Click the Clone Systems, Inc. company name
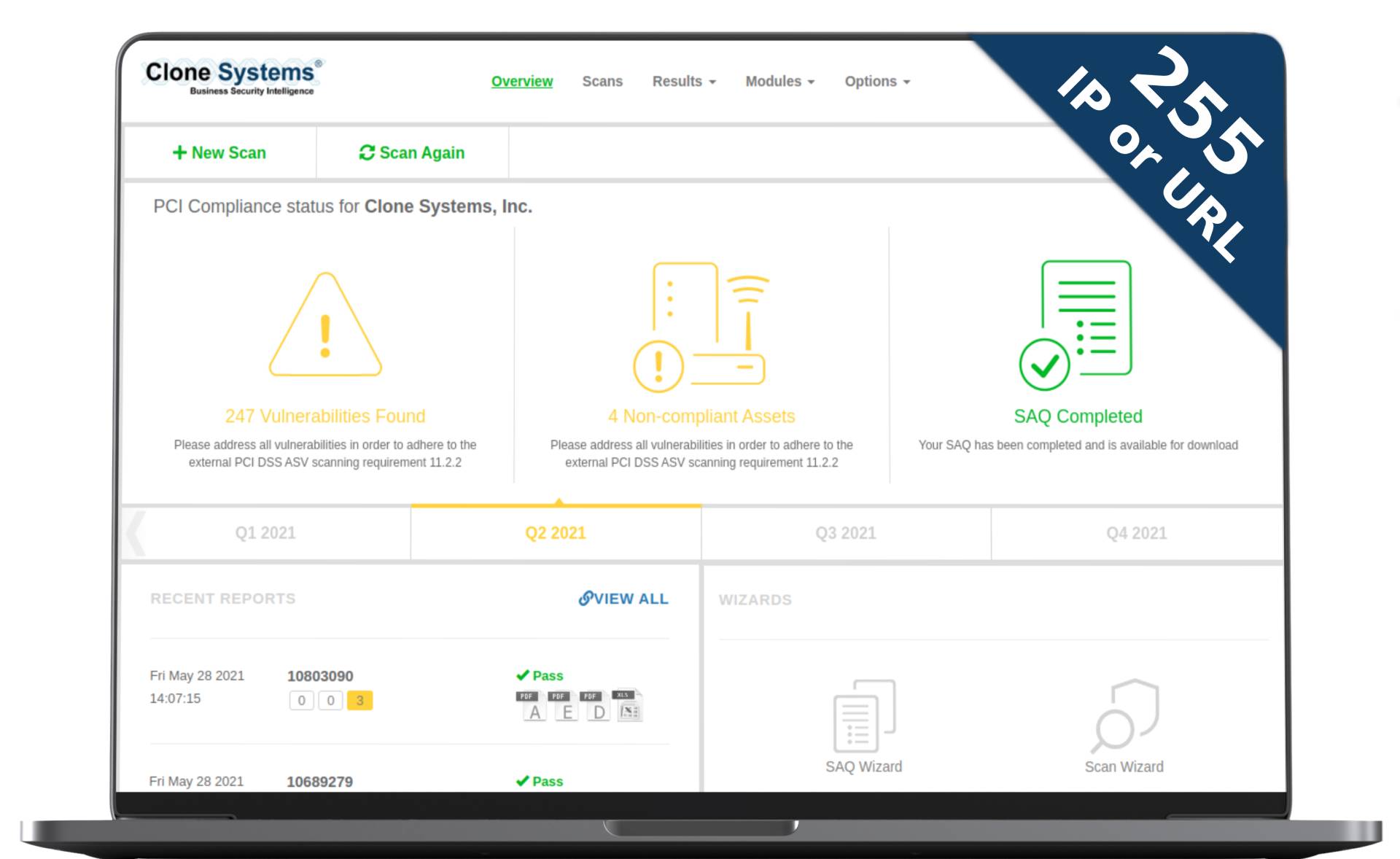Viewport: 1400px width, 859px height. coord(448,206)
